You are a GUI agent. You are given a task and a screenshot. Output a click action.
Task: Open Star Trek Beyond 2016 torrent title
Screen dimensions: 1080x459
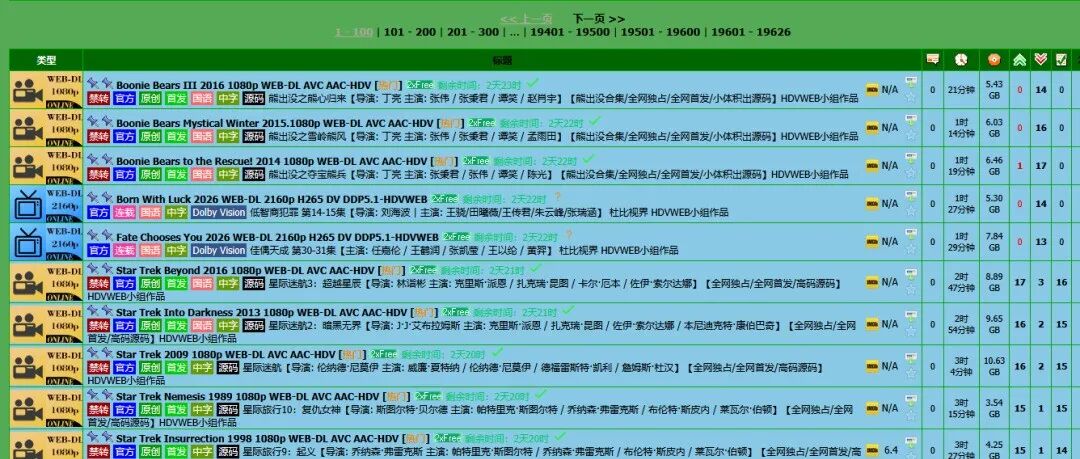(245, 270)
